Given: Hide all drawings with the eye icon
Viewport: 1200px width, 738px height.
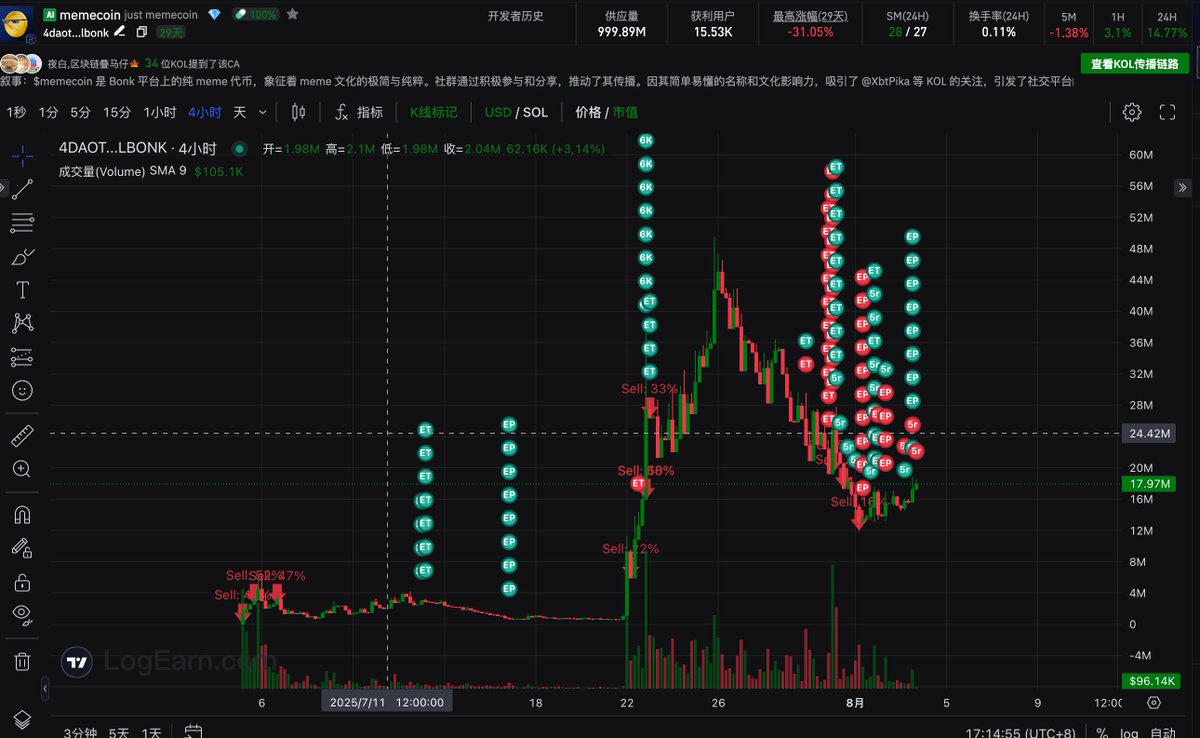Looking at the screenshot, I should pyautogui.click(x=22, y=614).
